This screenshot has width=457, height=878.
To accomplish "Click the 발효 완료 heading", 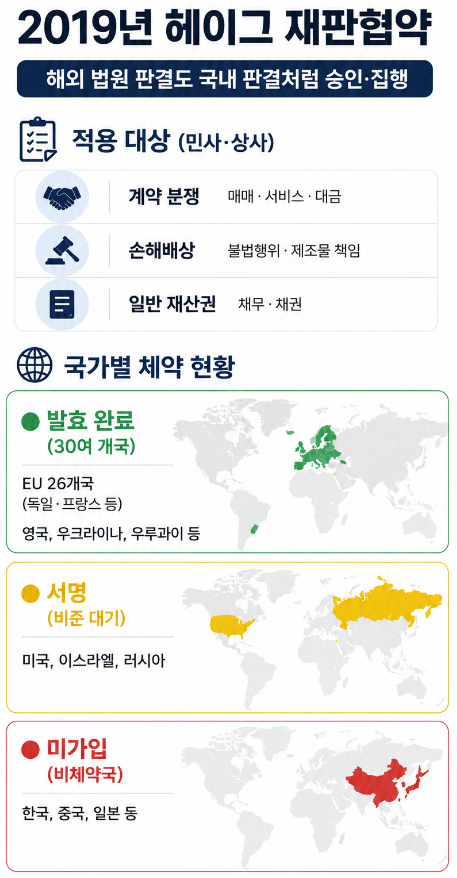I will coord(90,422).
